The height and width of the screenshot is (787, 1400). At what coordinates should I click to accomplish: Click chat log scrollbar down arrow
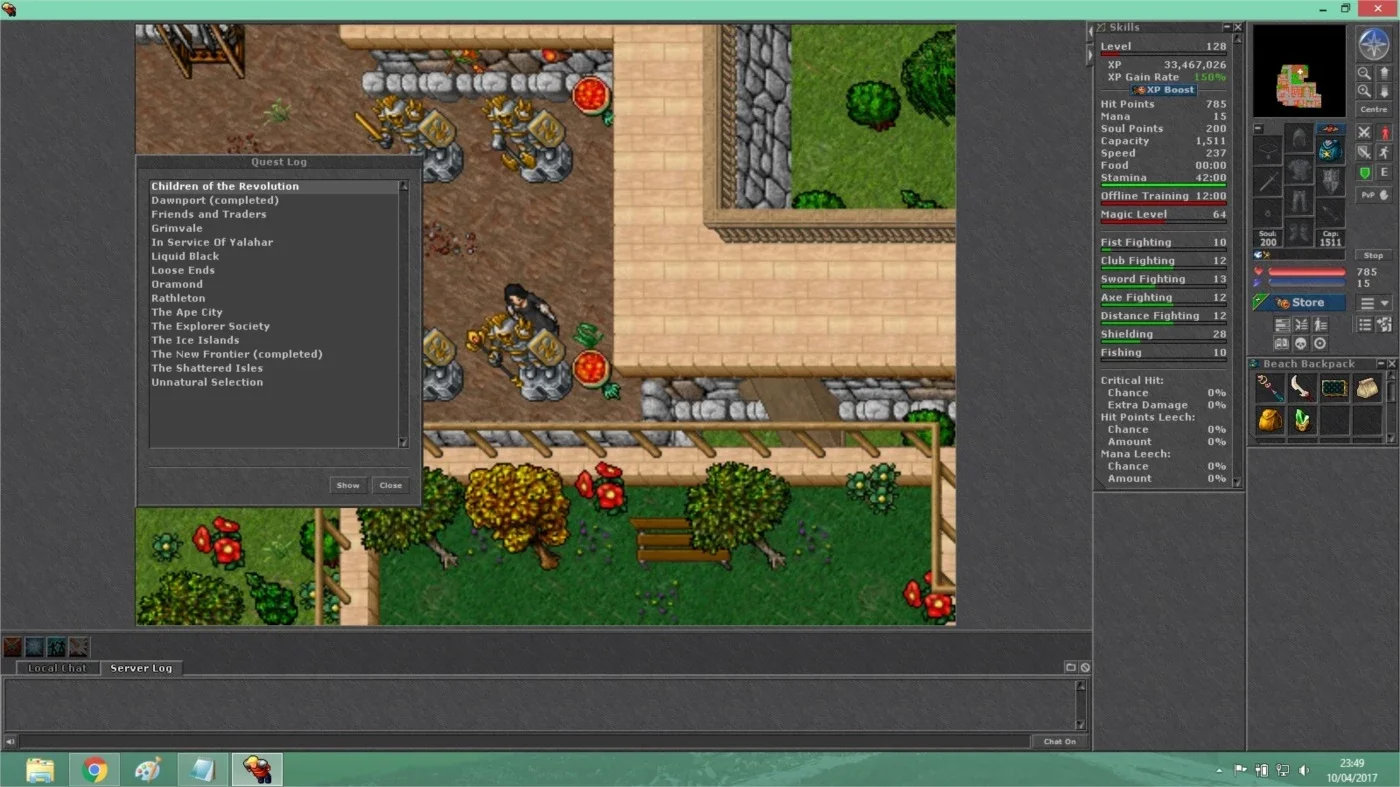pos(1080,725)
